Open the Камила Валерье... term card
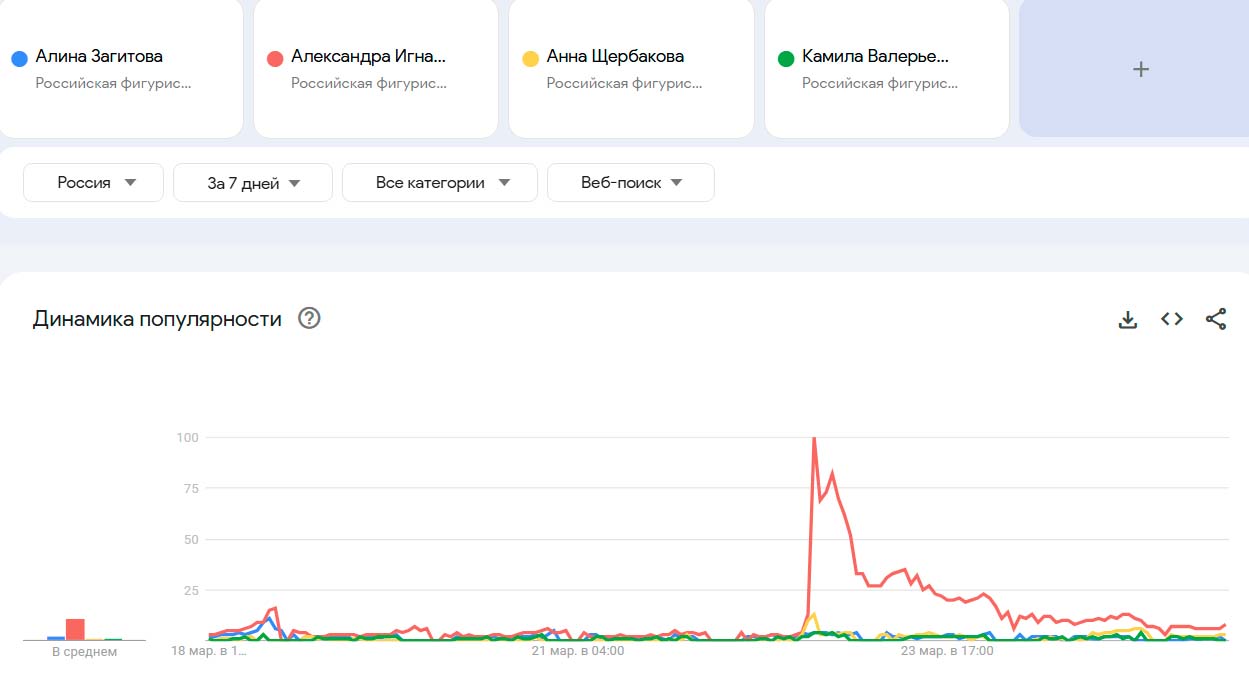Viewport: 1249px width, 675px height. pyautogui.click(x=887, y=69)
